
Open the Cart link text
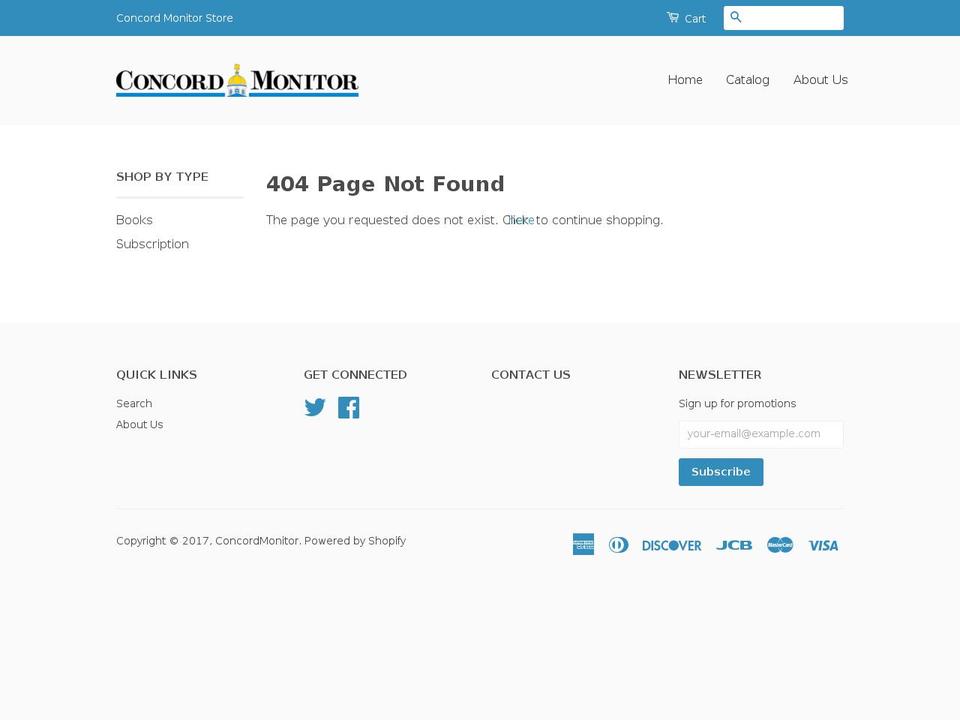click(695, 18)
